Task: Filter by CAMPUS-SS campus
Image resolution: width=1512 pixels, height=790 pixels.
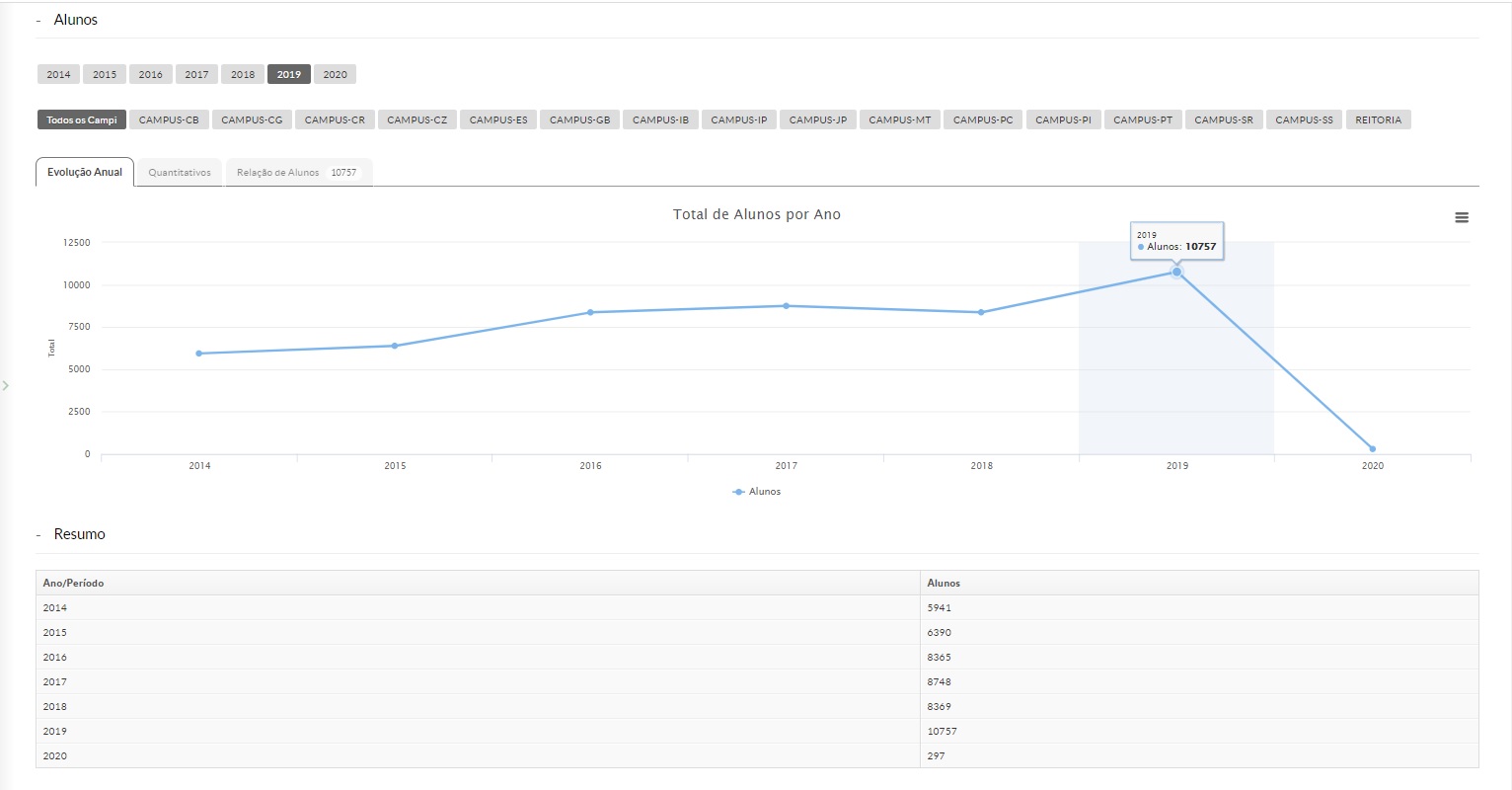Action: [x=1303, y=120]
